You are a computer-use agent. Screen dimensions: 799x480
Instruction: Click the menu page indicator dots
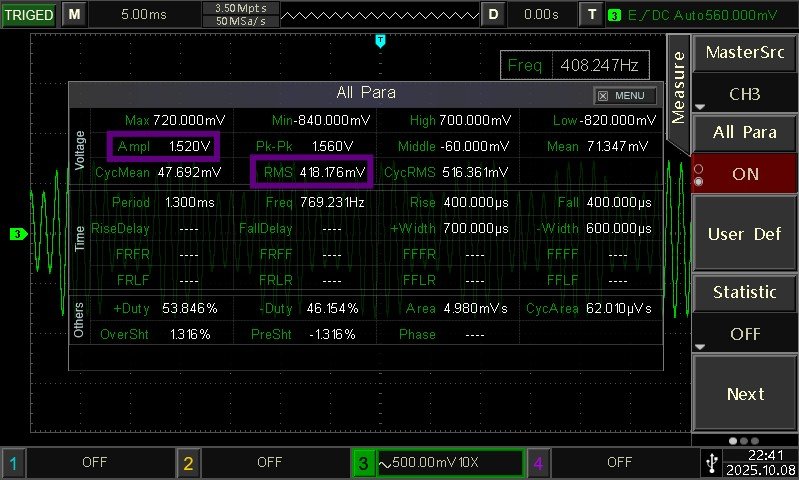[x=743, y=441]
